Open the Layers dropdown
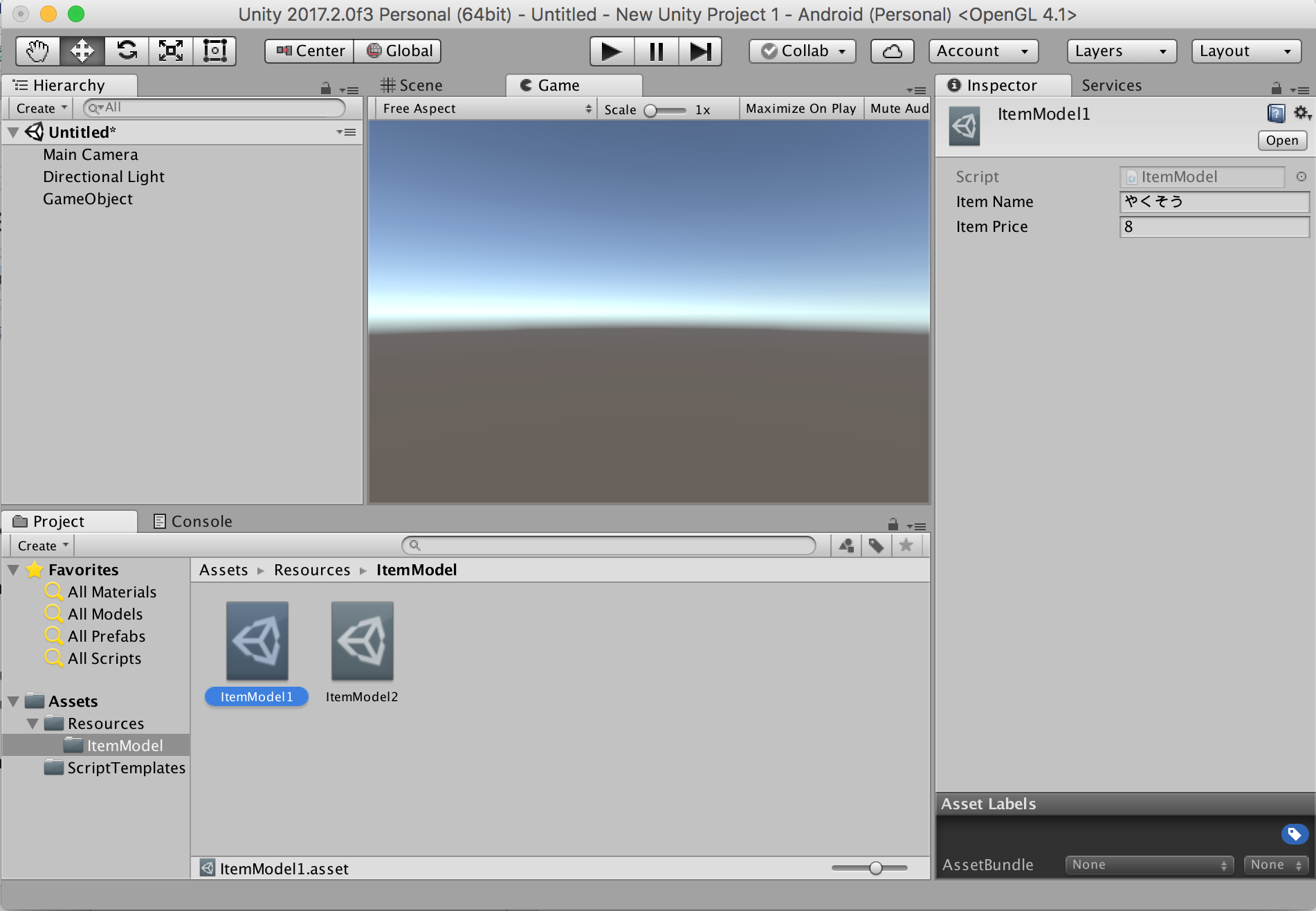 tap(1122, 51)
